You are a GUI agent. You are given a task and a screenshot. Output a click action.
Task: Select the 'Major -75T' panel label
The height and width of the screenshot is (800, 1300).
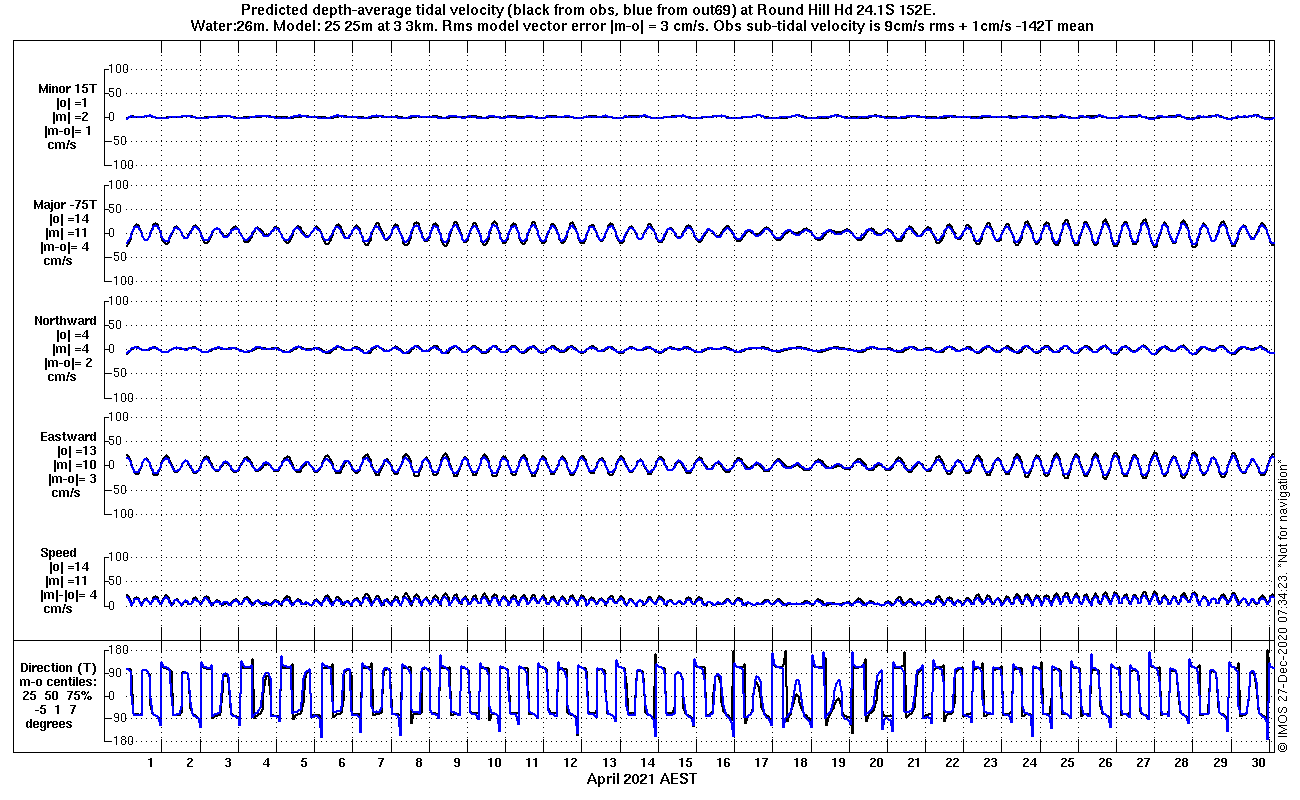tap(65, 205)
